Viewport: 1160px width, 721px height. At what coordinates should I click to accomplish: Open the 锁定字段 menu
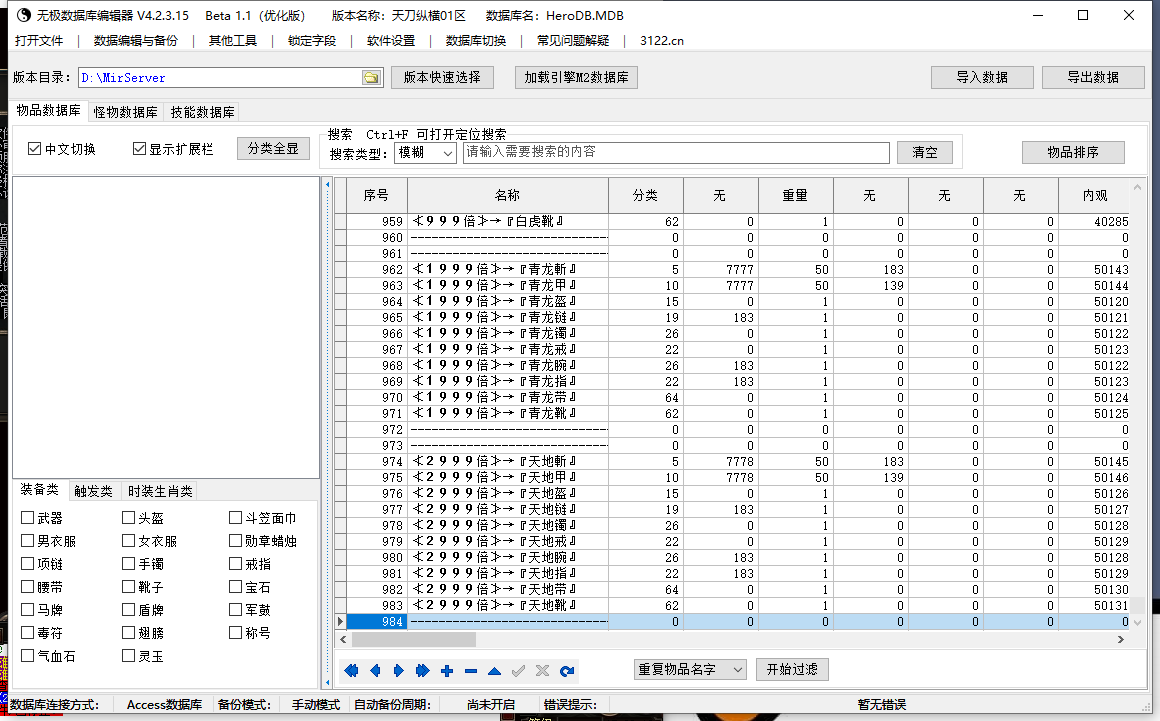pyautogui.click(x=312, y=41)
